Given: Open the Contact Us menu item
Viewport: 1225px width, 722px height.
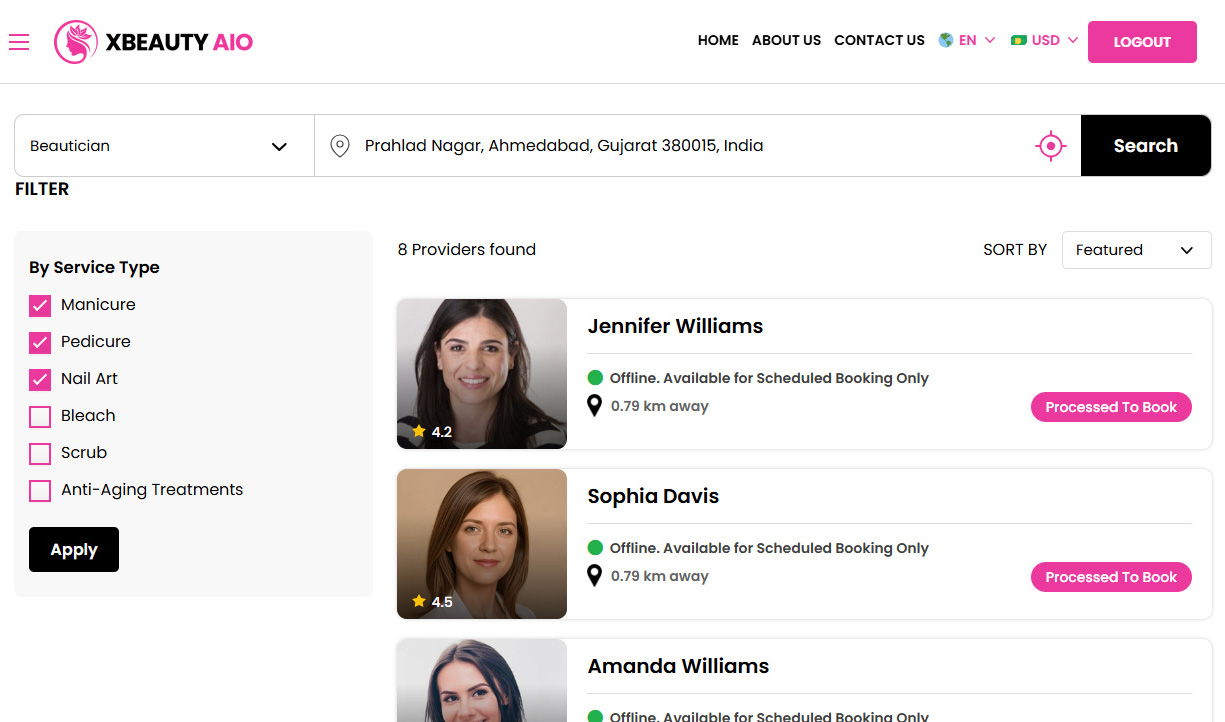Looking at the screenshot, I should click(879, 41).
